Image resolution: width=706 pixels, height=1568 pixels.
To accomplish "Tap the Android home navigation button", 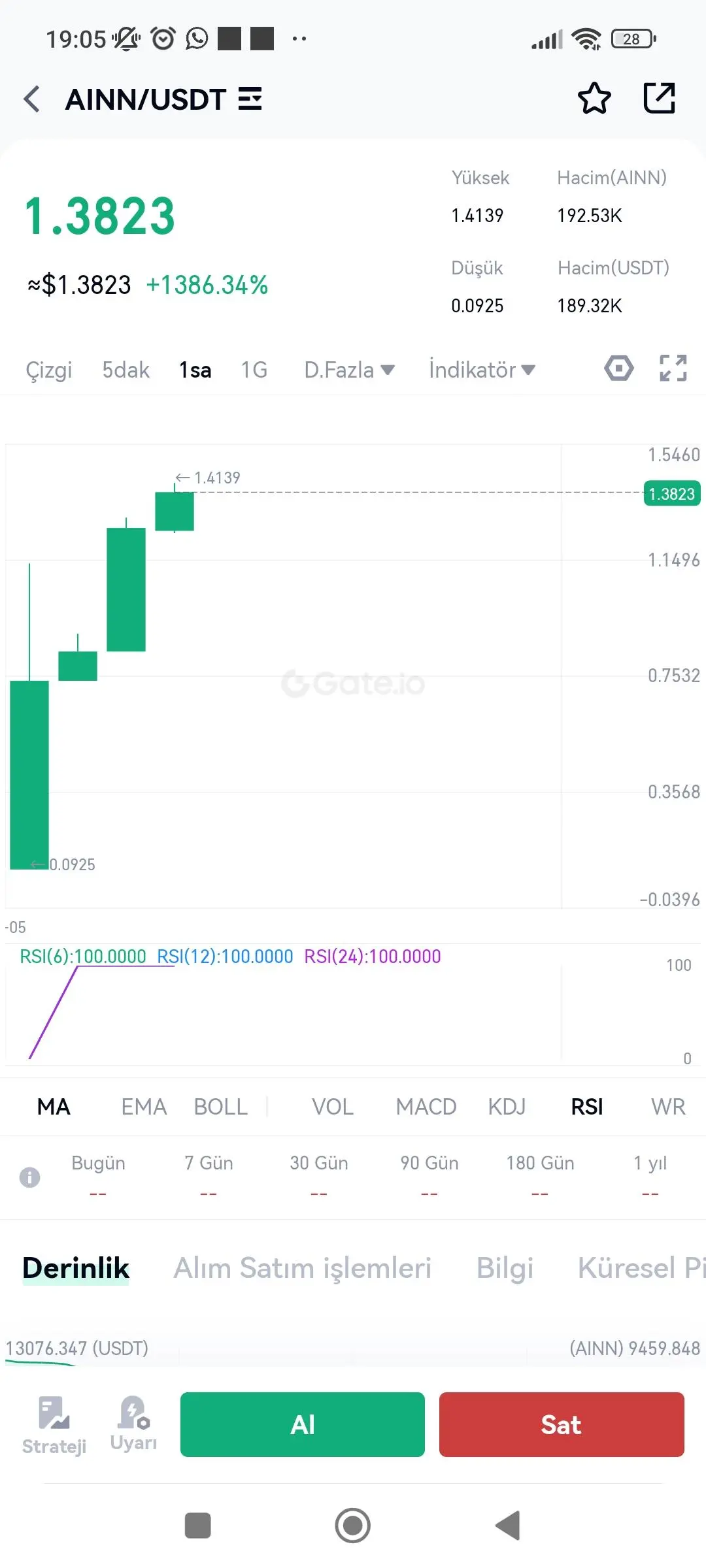I will pyautogui.click(x=353, y=1526).
